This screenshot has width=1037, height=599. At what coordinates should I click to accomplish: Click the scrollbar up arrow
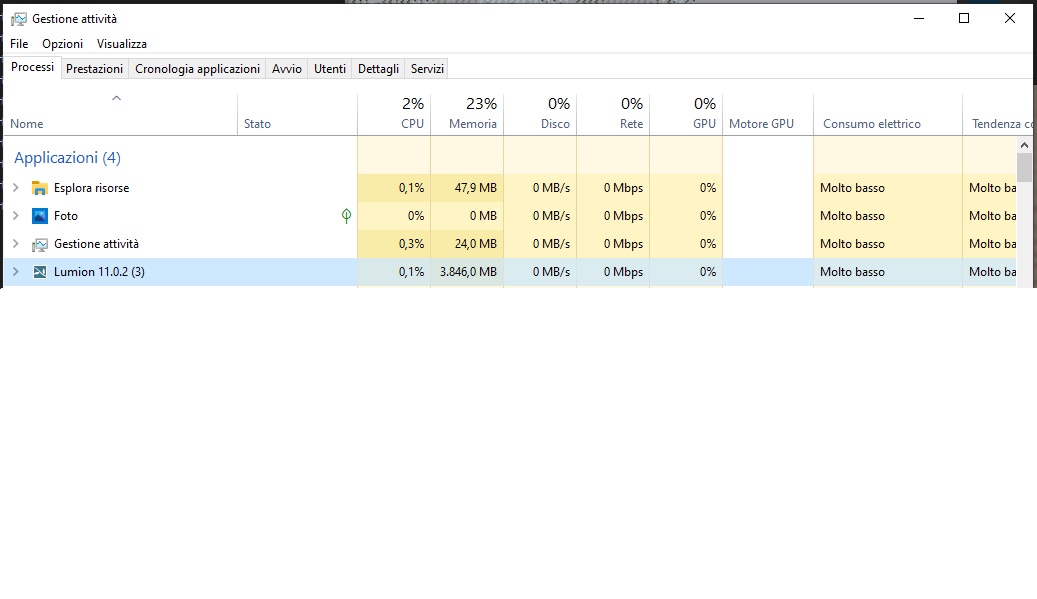[1024, 145]
